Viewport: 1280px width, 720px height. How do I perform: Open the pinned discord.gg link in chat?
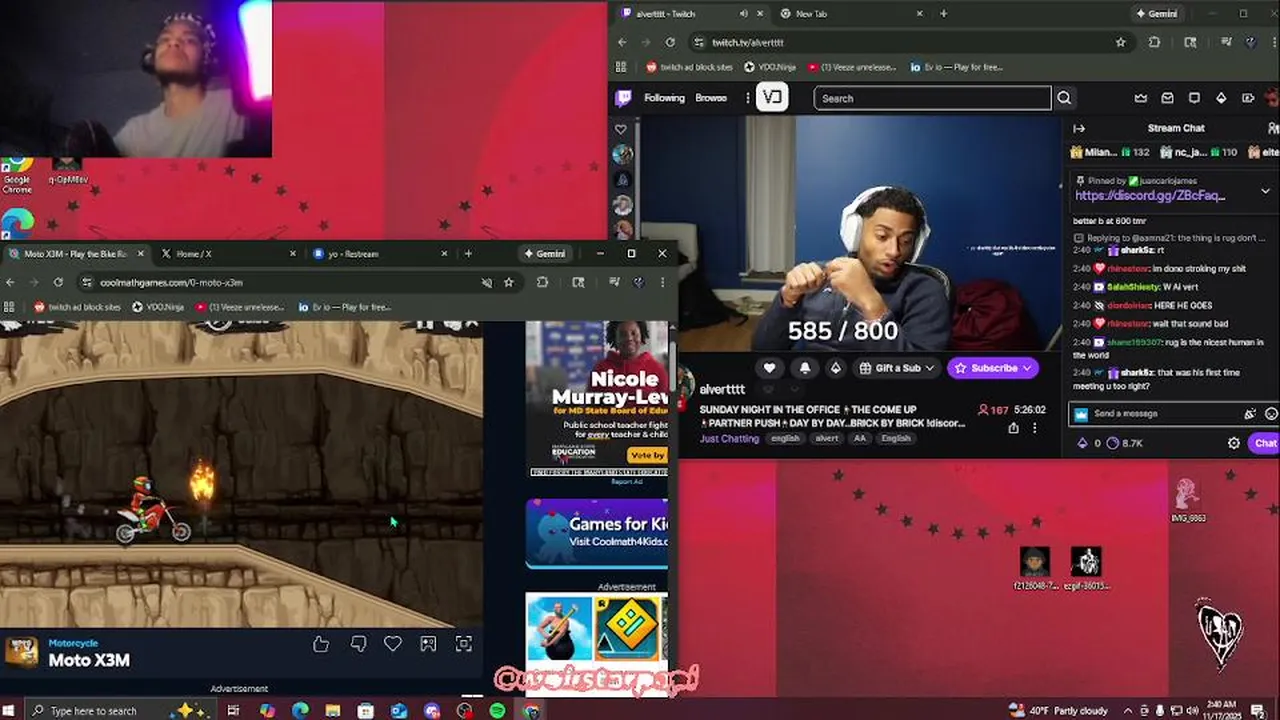[1150, 196]
